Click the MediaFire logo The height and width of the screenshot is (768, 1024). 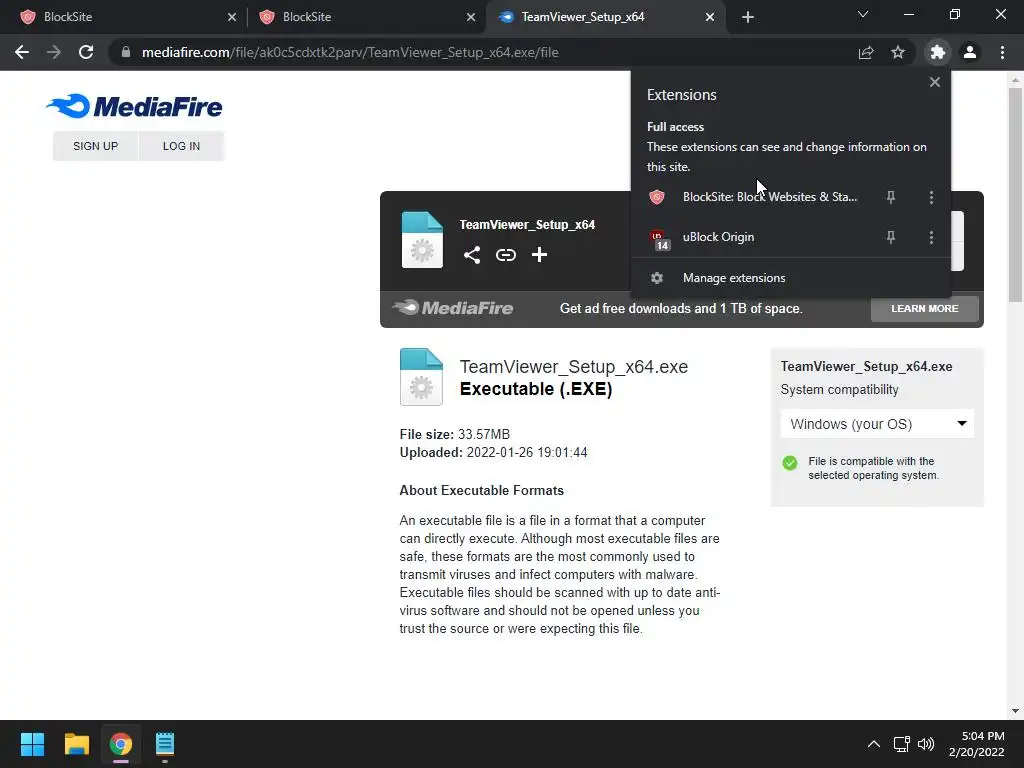pos(135,106)
